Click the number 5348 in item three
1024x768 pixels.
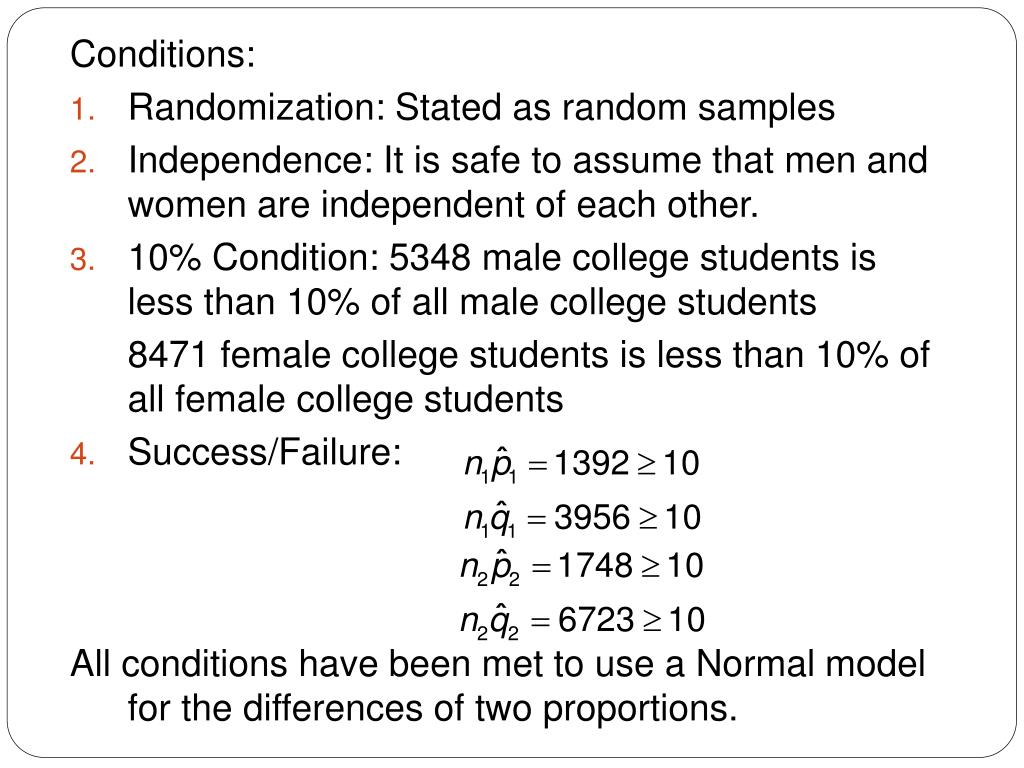[430, 258]
